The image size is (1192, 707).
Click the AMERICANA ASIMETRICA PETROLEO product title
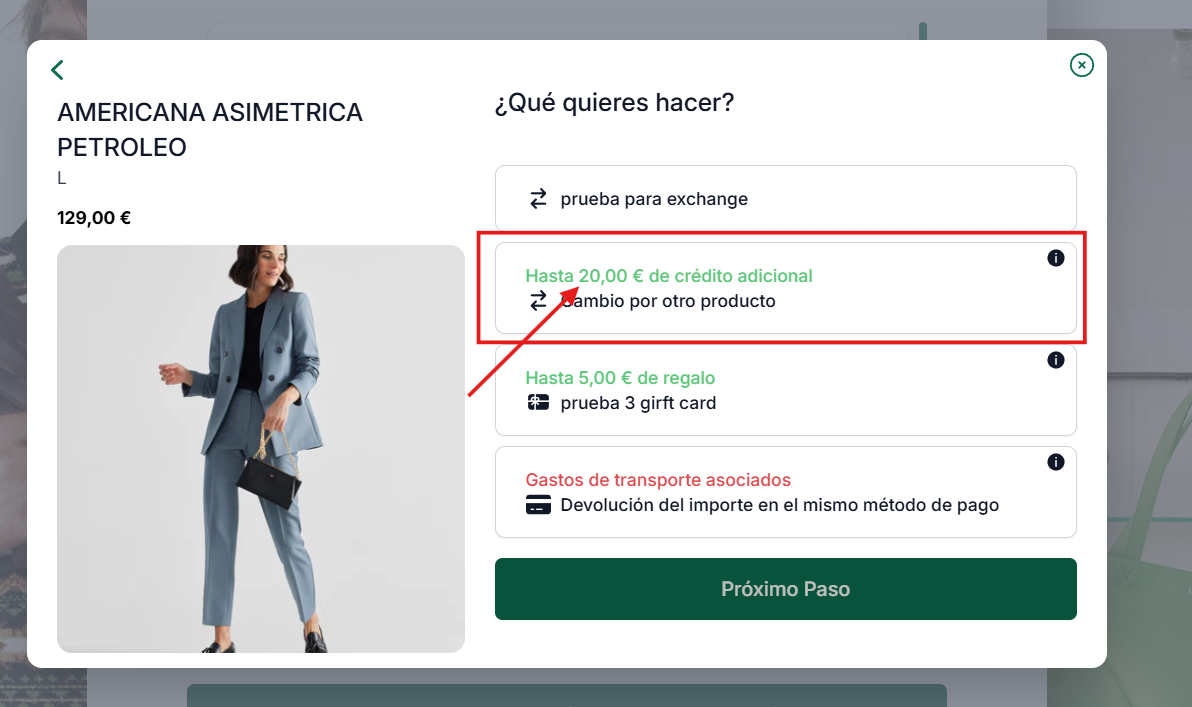(210, 129)
